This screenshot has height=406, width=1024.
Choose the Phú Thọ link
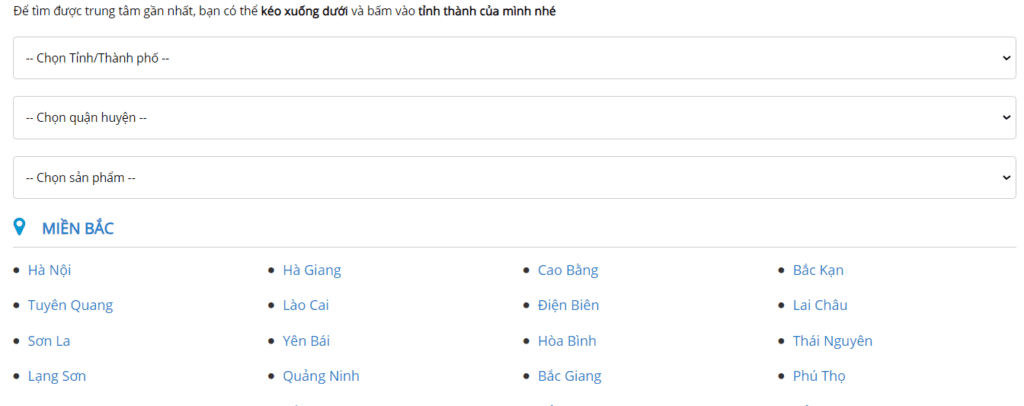tap(819, 376)
